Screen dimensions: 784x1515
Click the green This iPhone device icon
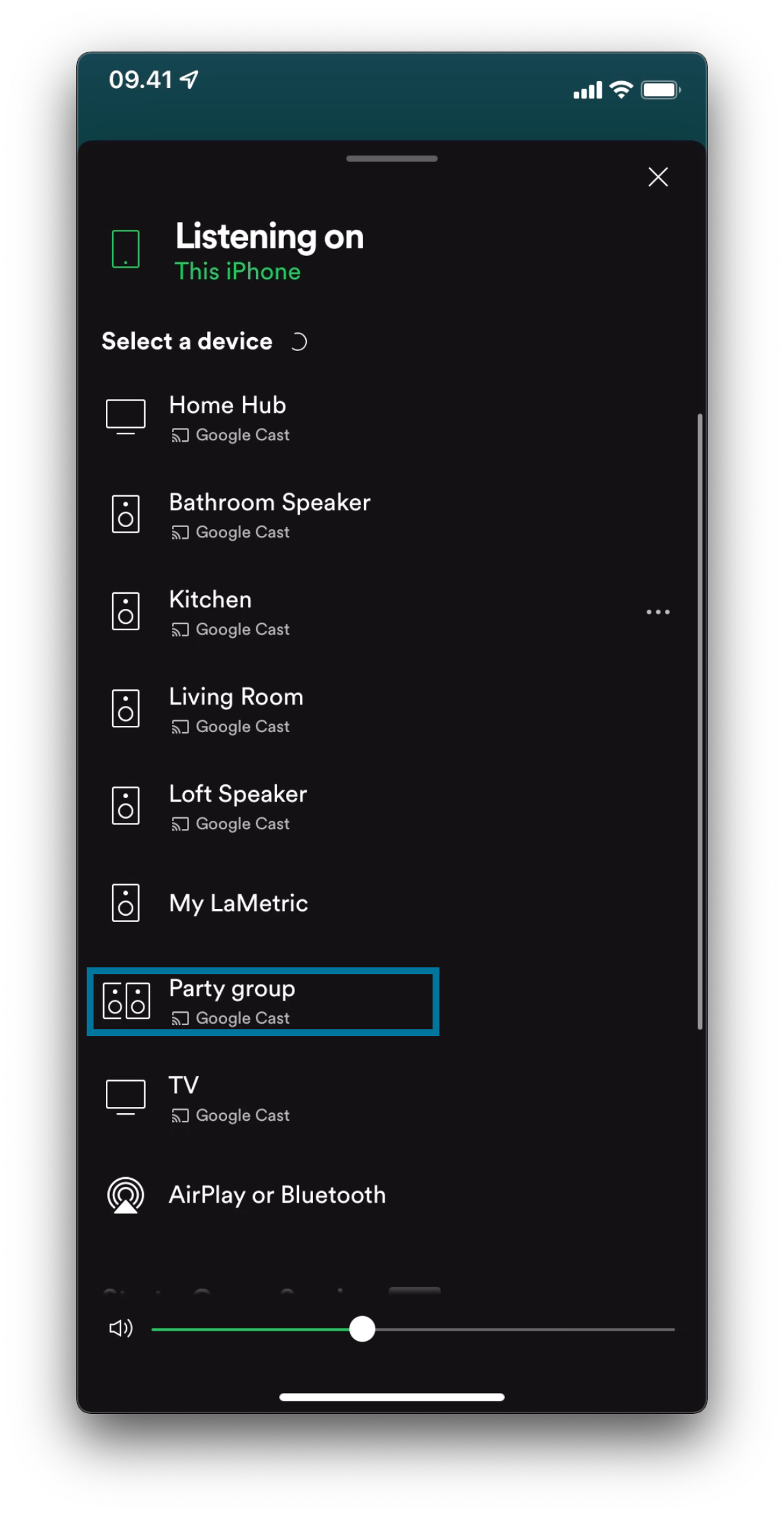tap(125, 250)
